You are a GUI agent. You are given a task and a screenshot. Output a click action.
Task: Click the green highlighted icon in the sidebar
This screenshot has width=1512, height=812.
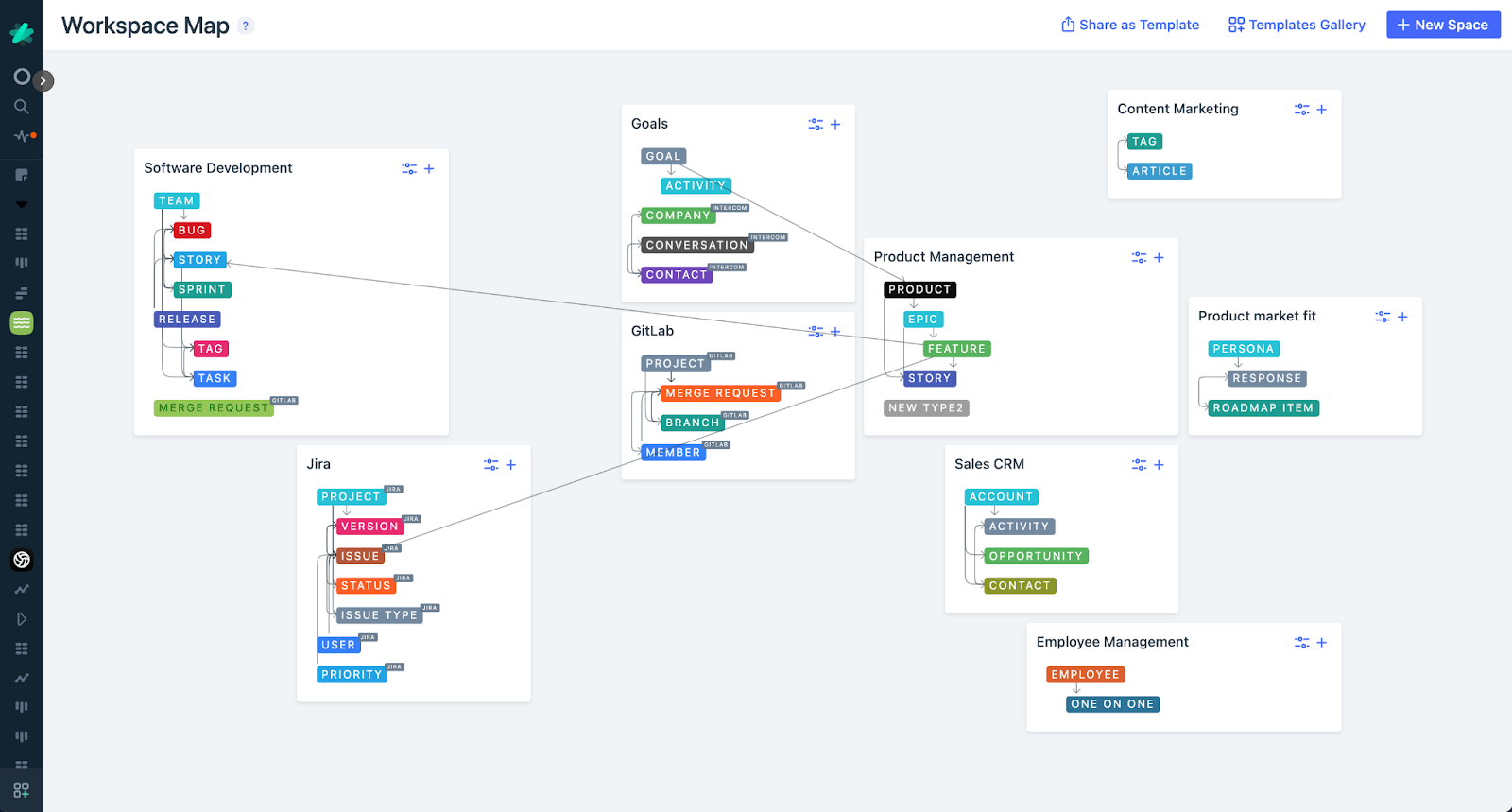22,322
